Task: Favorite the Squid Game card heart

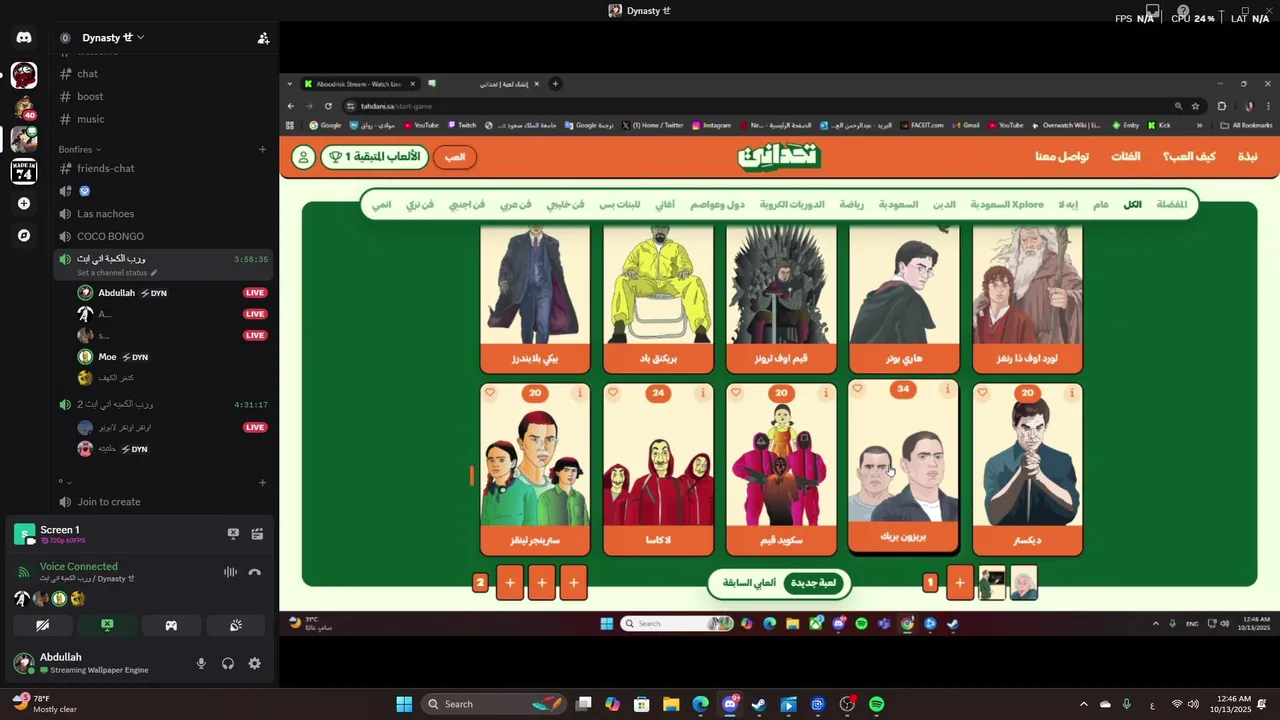Action: [x=736, y=393]
